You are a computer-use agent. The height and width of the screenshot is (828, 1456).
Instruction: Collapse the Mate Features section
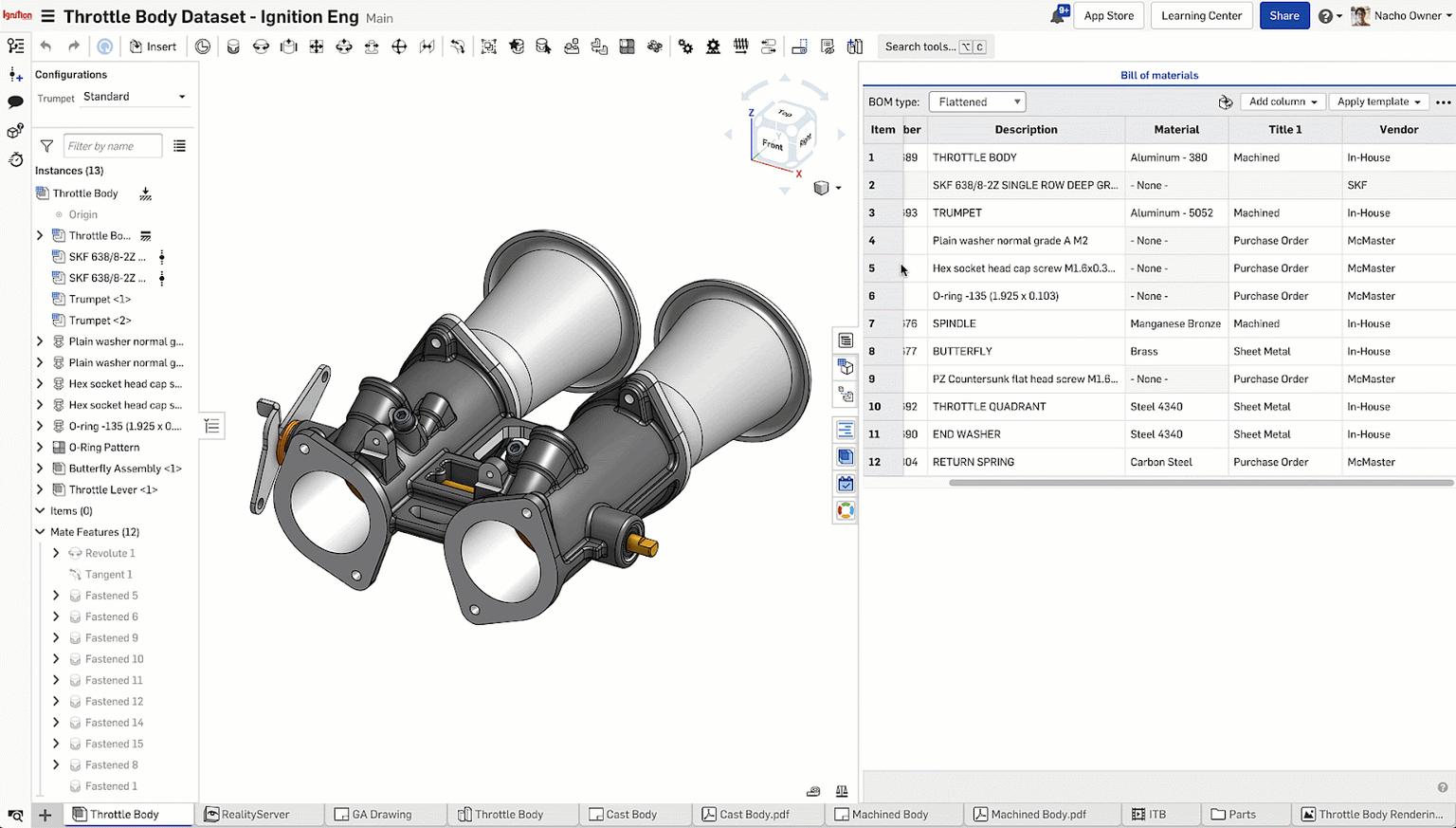click(x=40, y=532)
